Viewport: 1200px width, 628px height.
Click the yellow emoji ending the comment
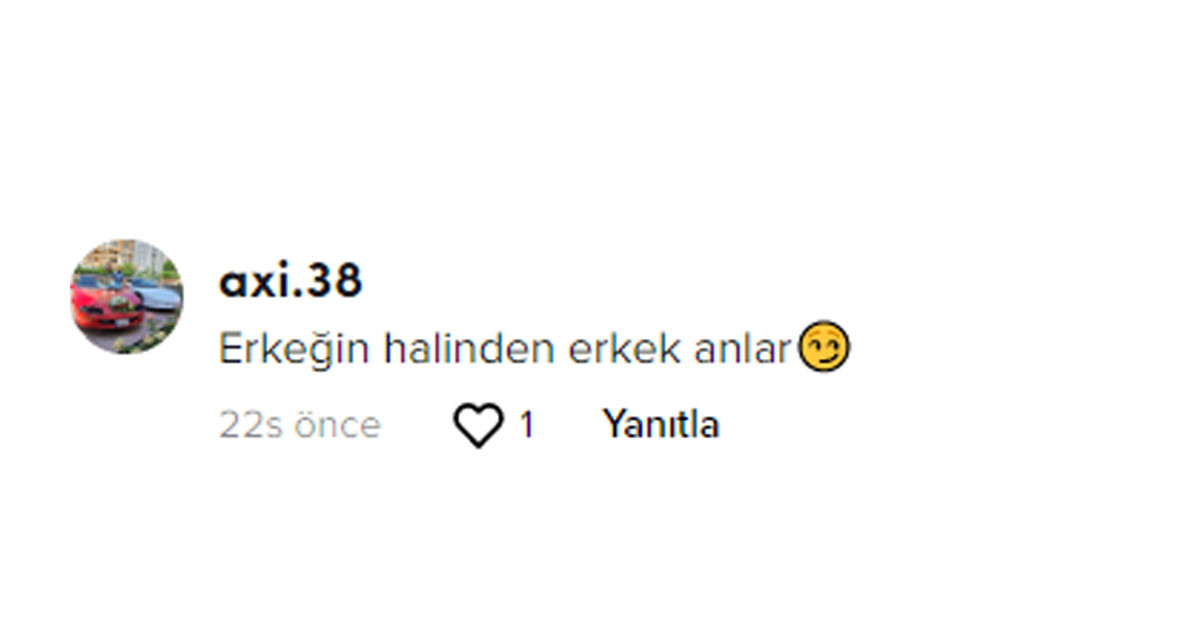[x=824, y=348]
